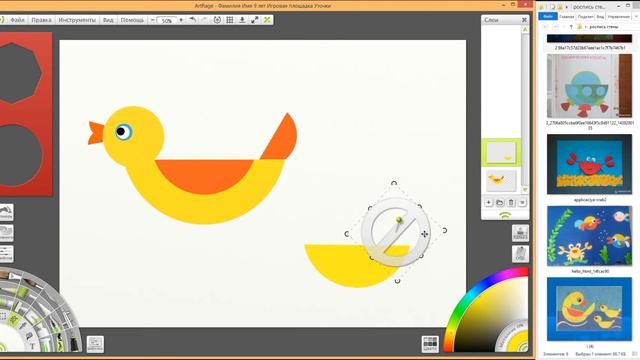The height and width of the screenshot is (360, 640).
Task: Open the fish and crab underwater thumbnail
Action: tap(589, 236)
